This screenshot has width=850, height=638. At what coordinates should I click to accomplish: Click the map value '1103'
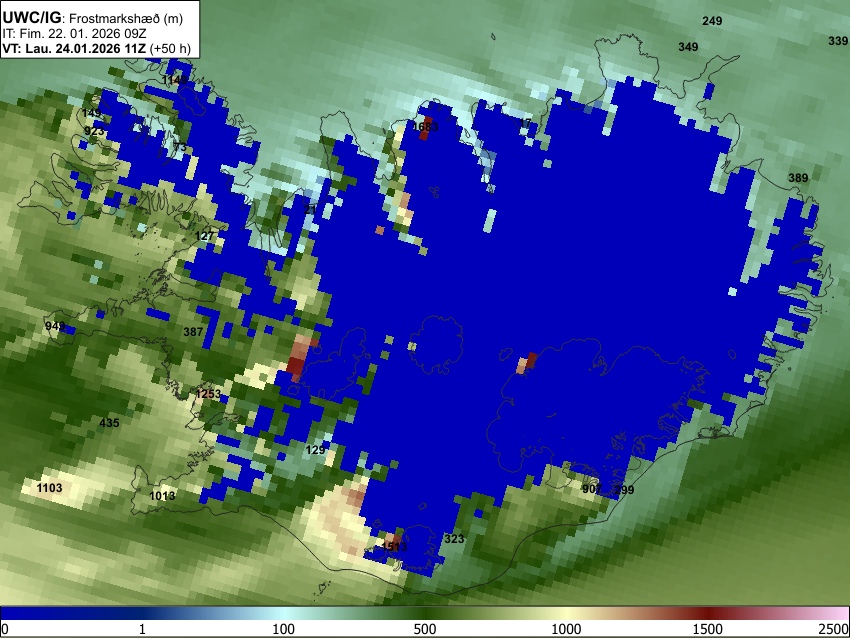(x=49, y=488)
